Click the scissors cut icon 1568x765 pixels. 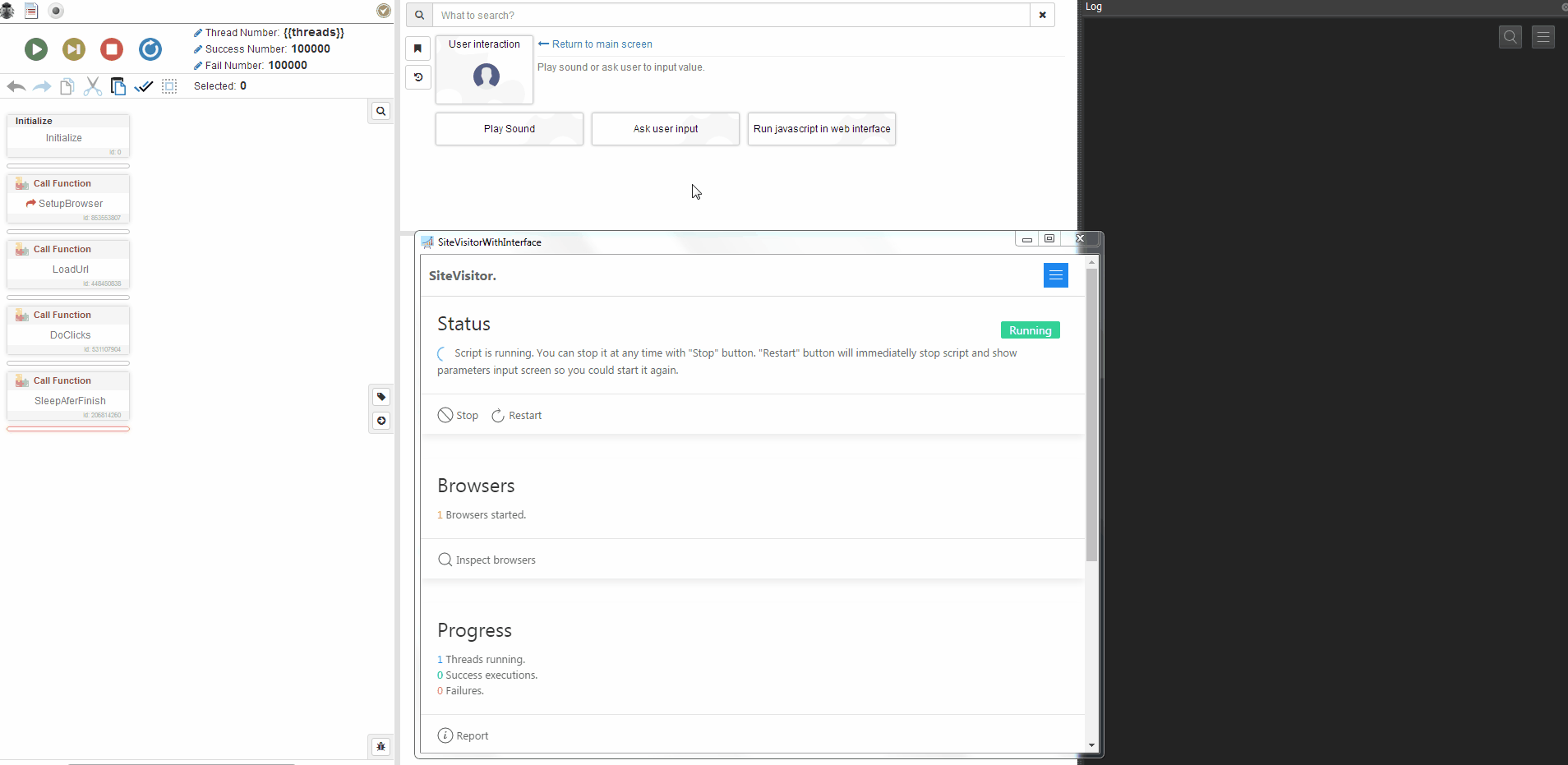pyautogui.click(x=93, y=86)
